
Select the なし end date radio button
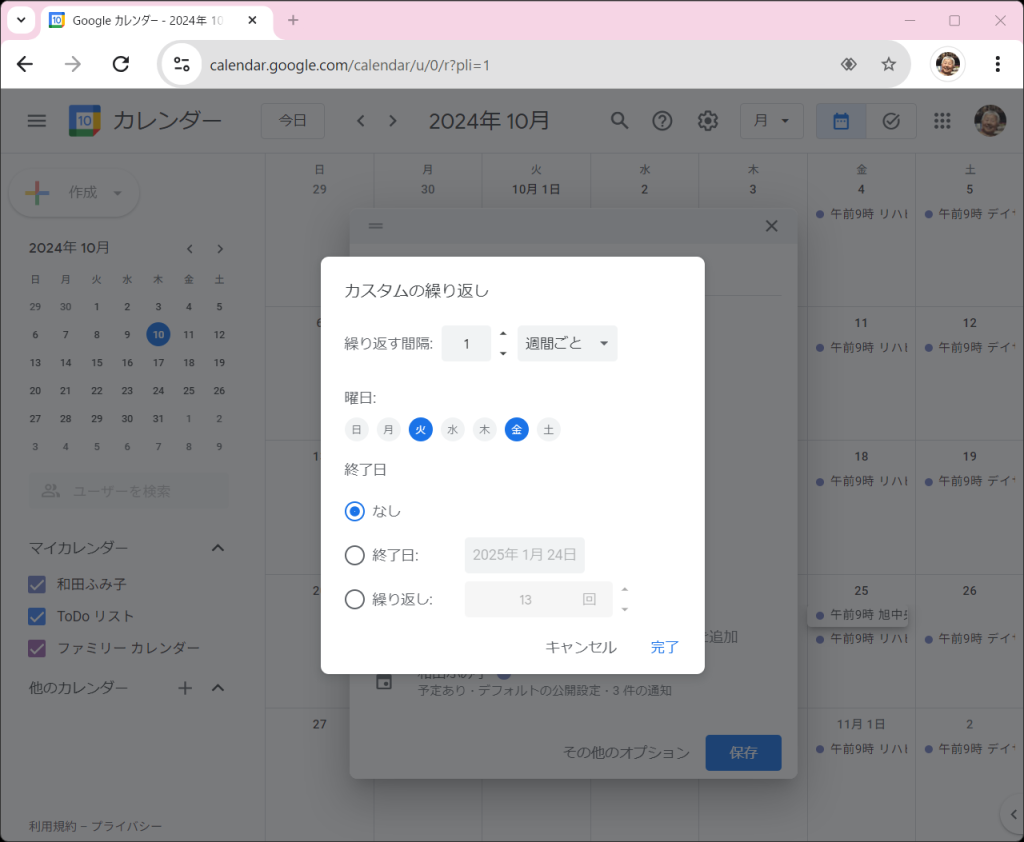click(354, 511)
